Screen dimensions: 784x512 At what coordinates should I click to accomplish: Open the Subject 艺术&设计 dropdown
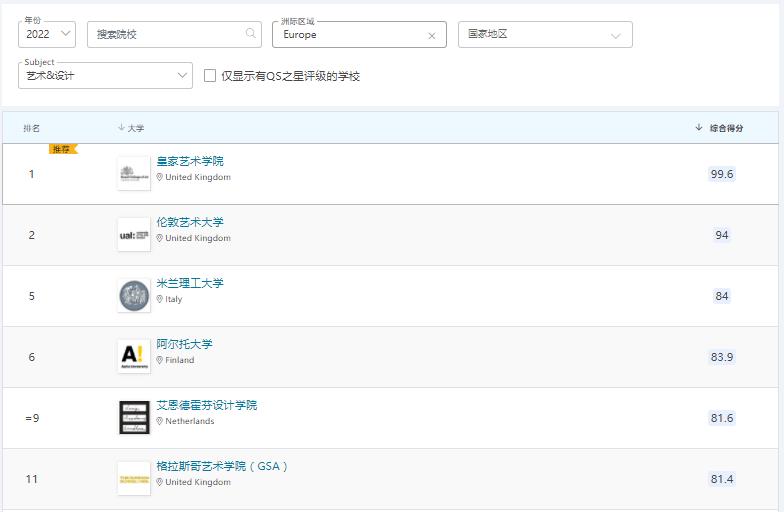tap(105, 76)
